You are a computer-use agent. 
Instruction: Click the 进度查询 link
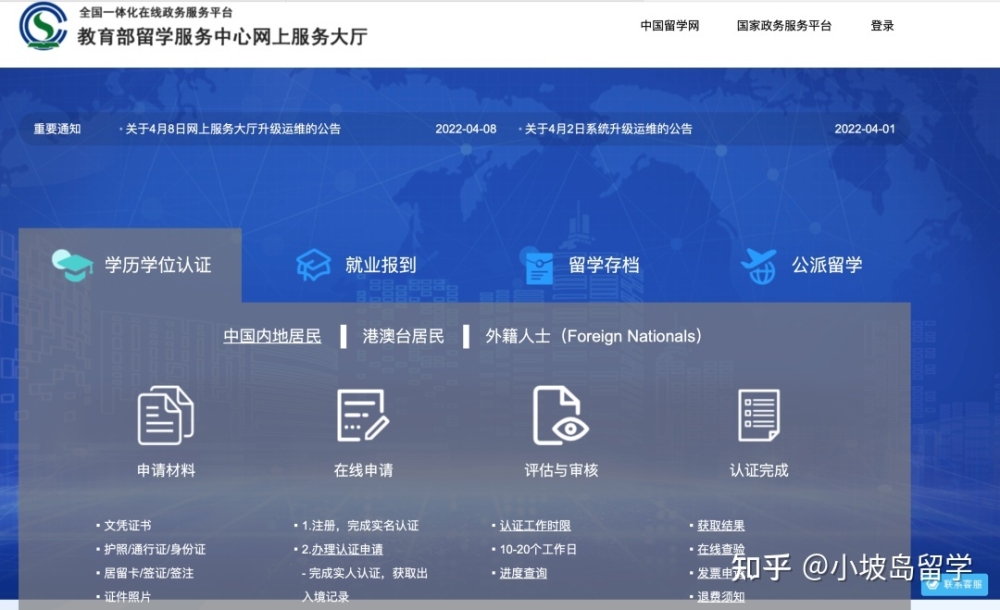[523, 574]
